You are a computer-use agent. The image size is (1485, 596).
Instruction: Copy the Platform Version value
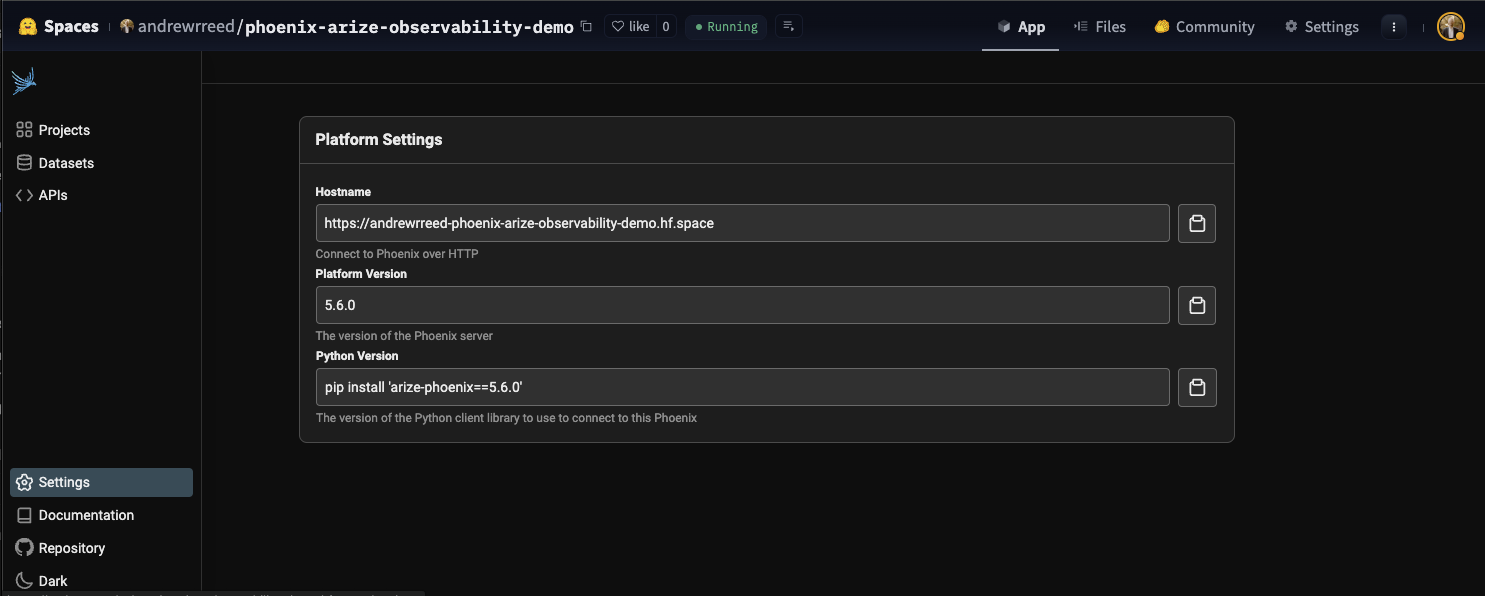tap(1196, 305)
